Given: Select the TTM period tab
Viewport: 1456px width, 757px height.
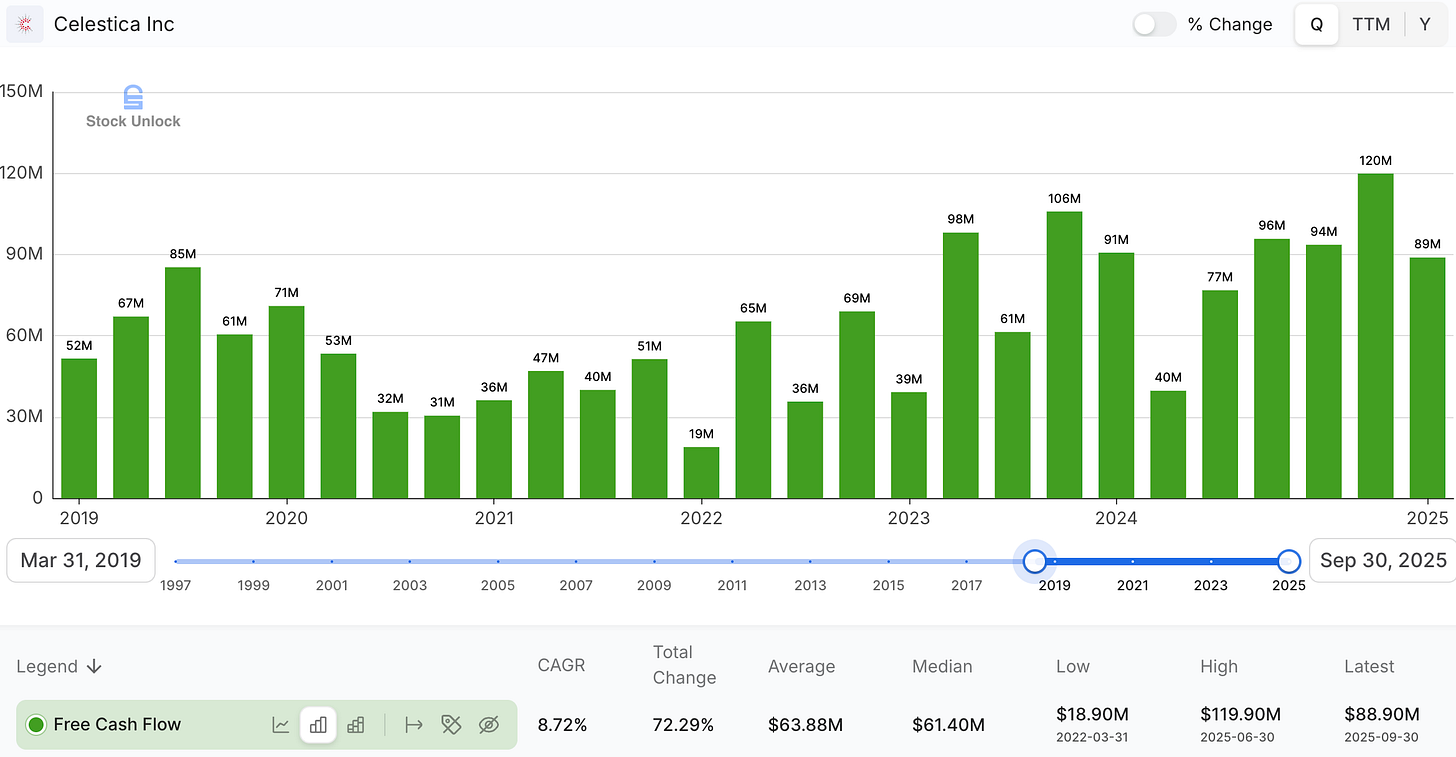Looking at the screenshot, I should (x=1371, y=23).
